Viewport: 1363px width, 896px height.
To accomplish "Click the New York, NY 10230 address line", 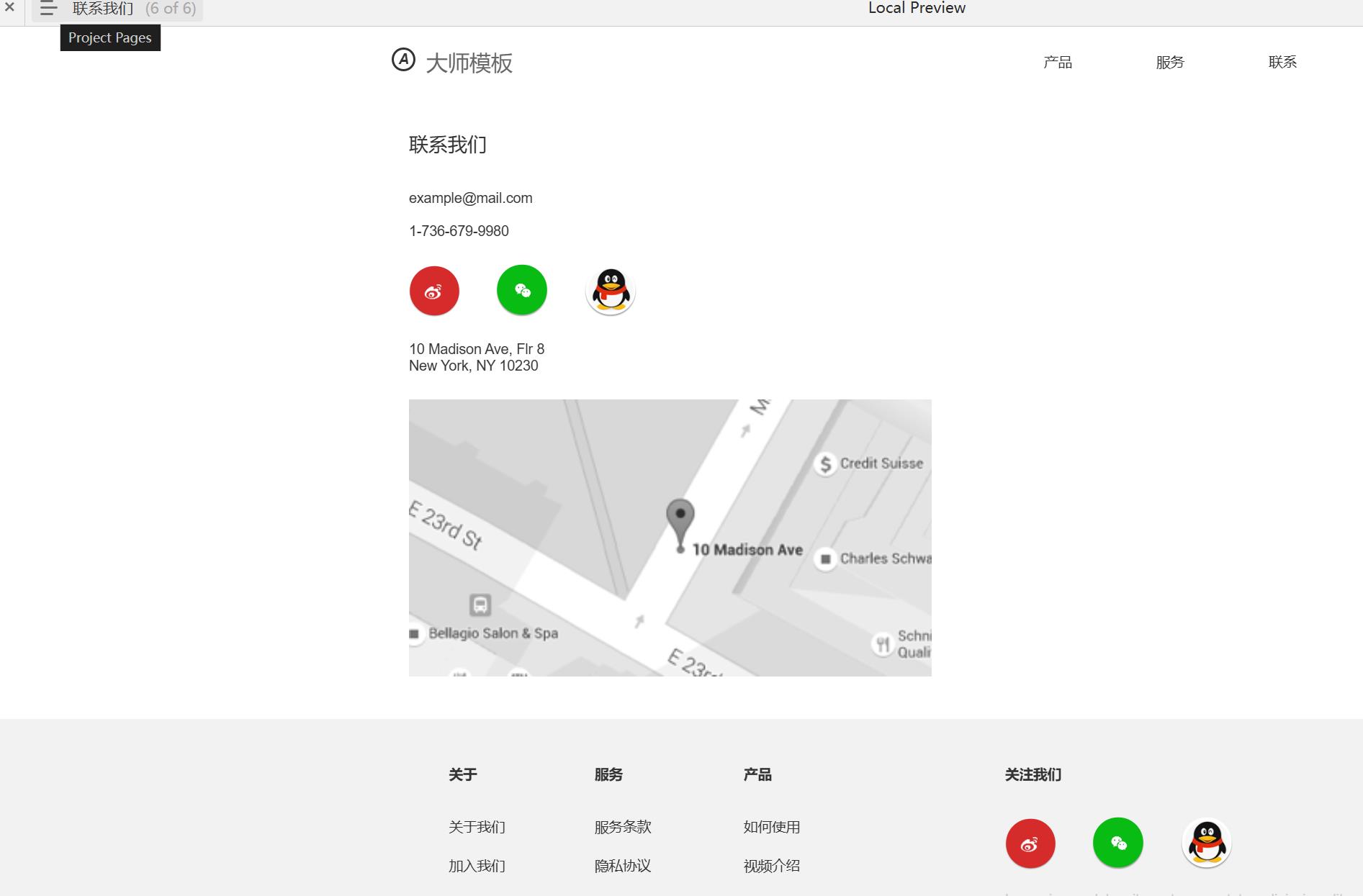I will point(474,366).
